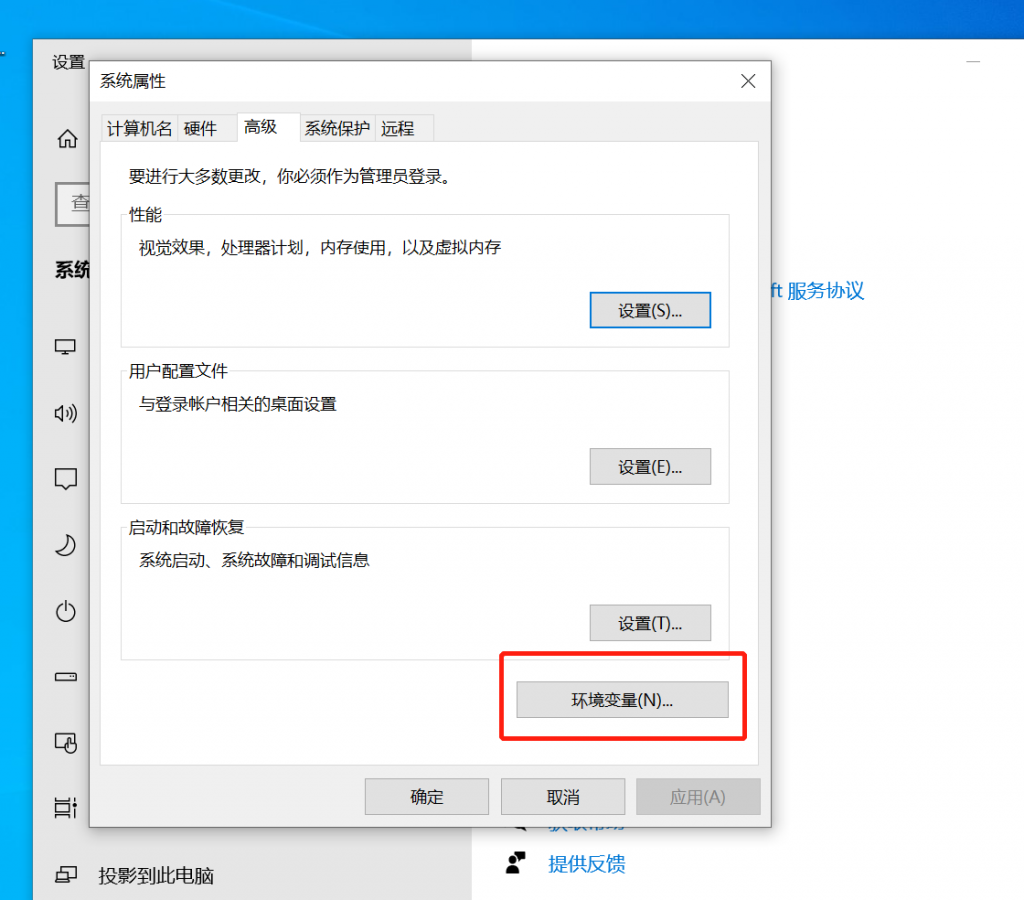
Task: Open 环境变量(N) dialog
Action: pos(622,699)
